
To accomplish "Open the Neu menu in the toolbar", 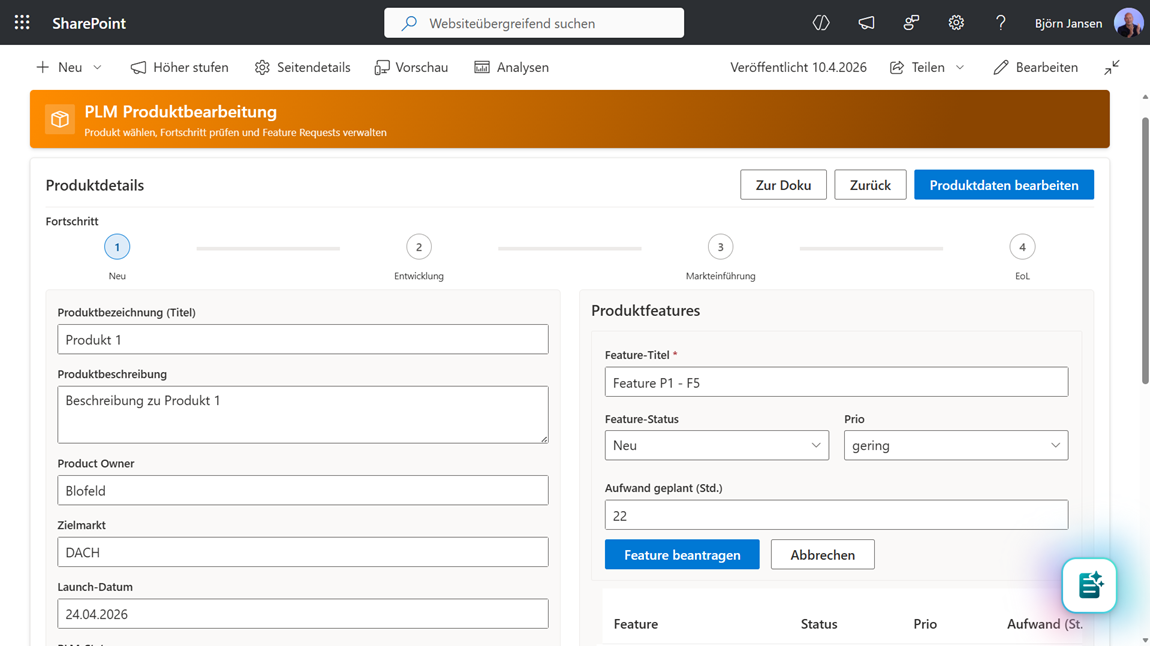I will 67,67.
